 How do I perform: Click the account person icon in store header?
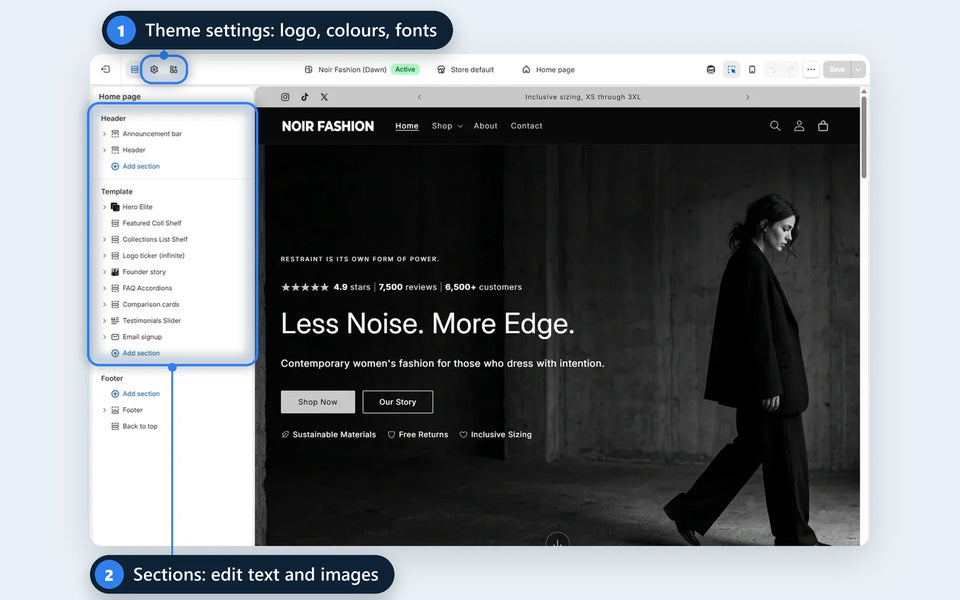pos(799,126)
